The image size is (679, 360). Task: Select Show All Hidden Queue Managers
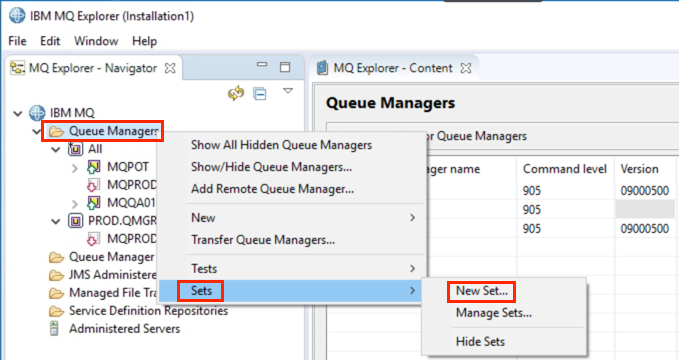281,145
